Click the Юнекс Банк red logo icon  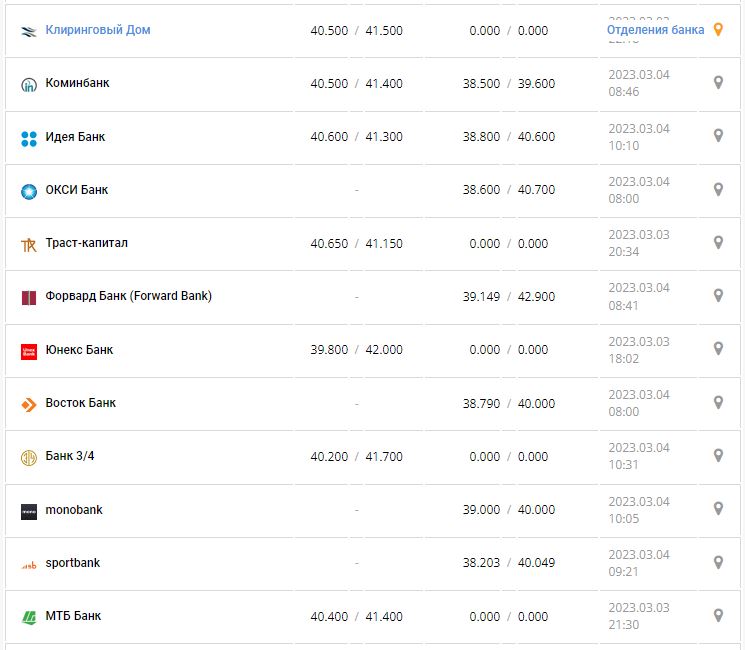28,351
